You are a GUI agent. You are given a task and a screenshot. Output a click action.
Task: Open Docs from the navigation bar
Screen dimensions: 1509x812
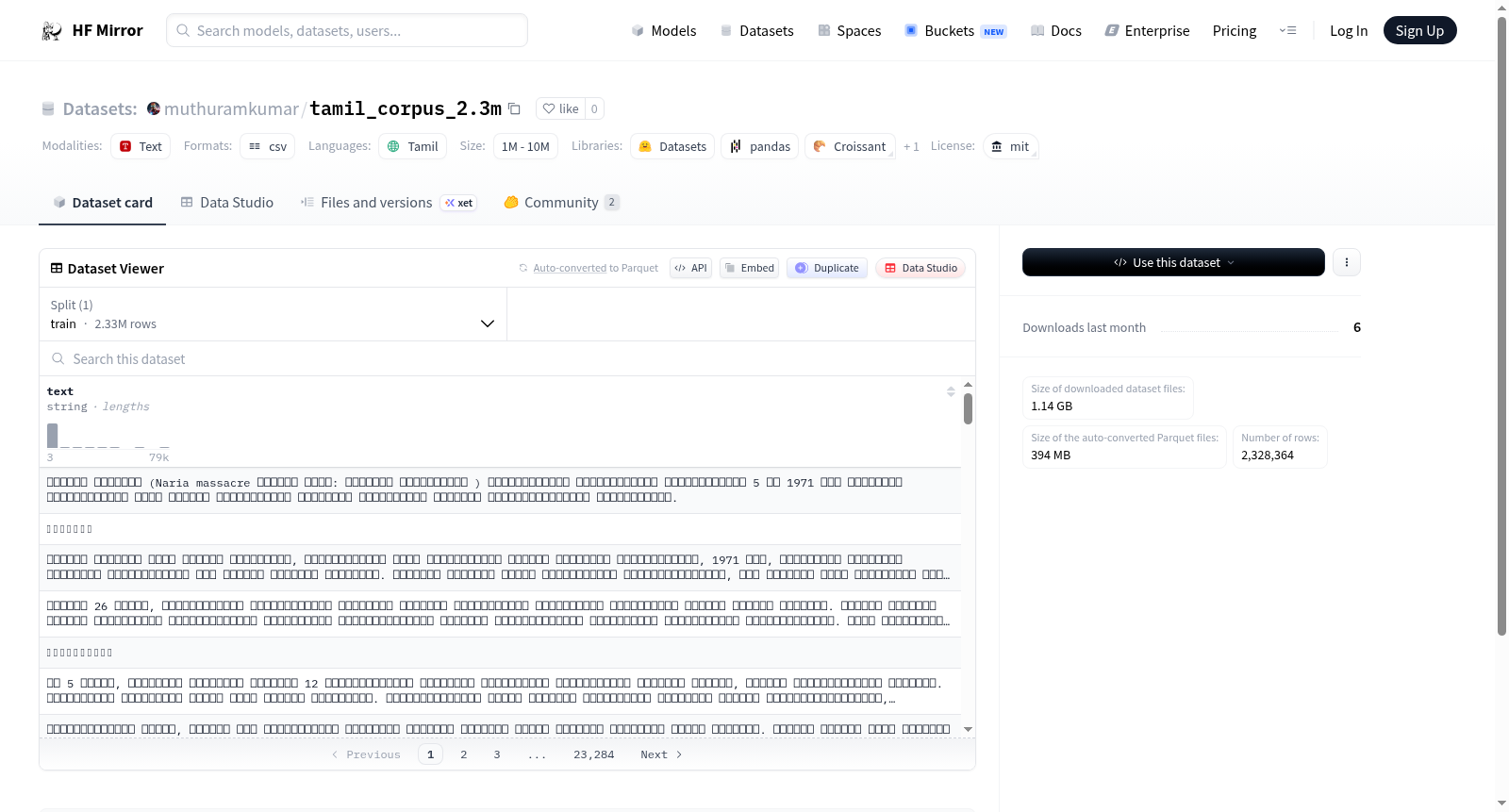pyautogui.click(x=1056, y=31)
